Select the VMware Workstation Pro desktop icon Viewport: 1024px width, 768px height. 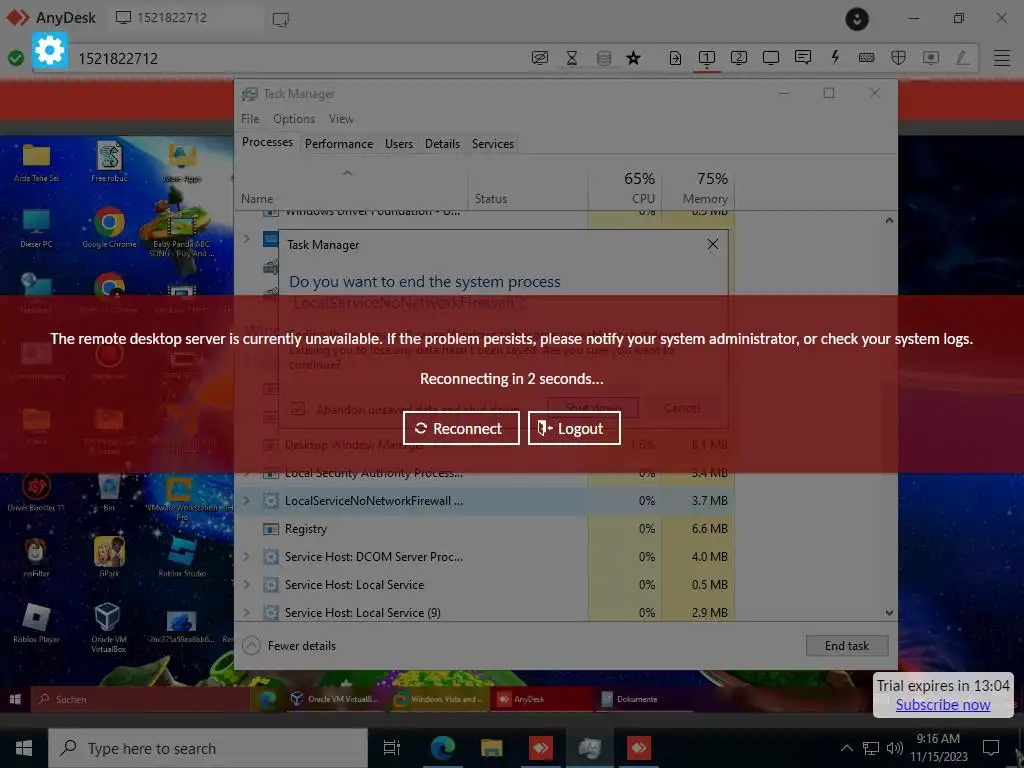click(182, 499)
